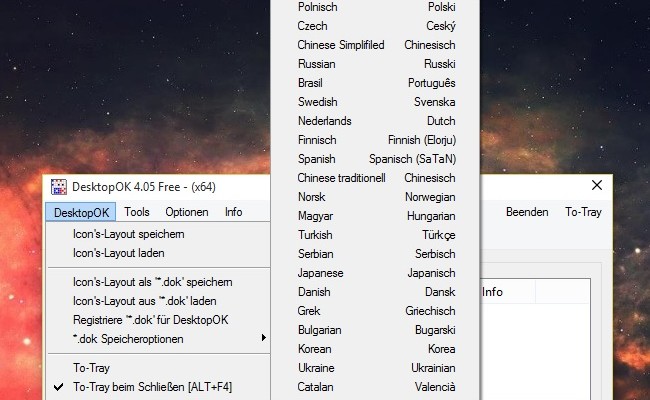Select Czech language
The image size is (650, 400).
click(376, 26)
